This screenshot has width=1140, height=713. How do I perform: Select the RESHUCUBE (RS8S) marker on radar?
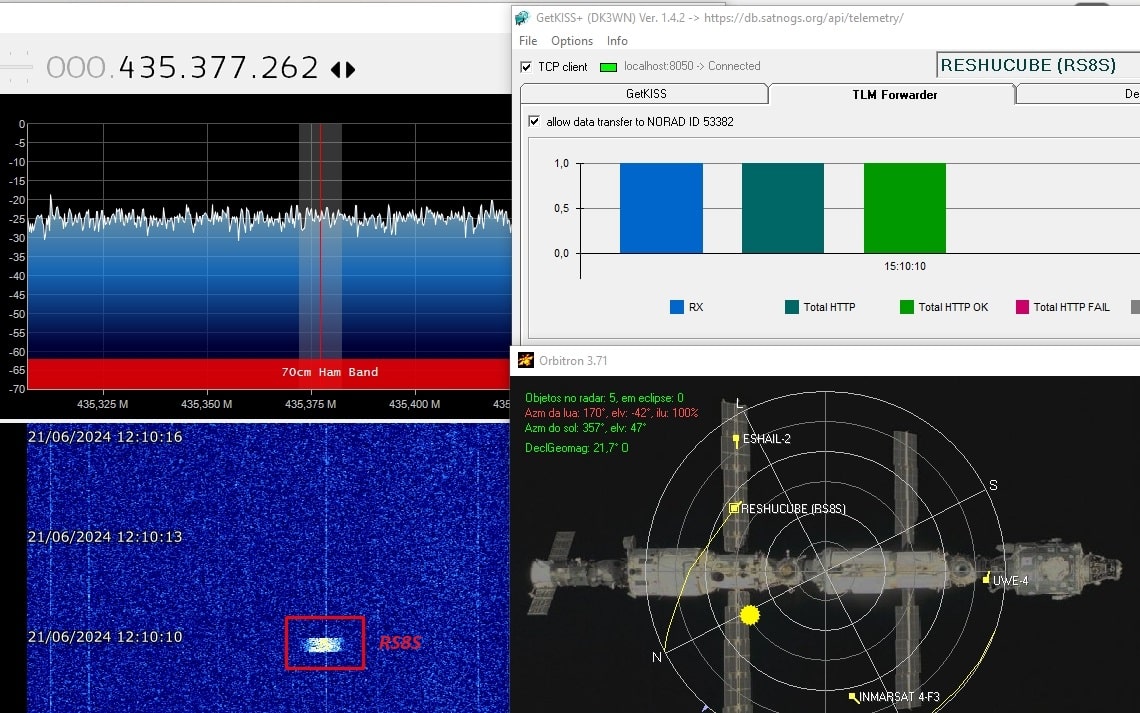[x=734, y=509]
